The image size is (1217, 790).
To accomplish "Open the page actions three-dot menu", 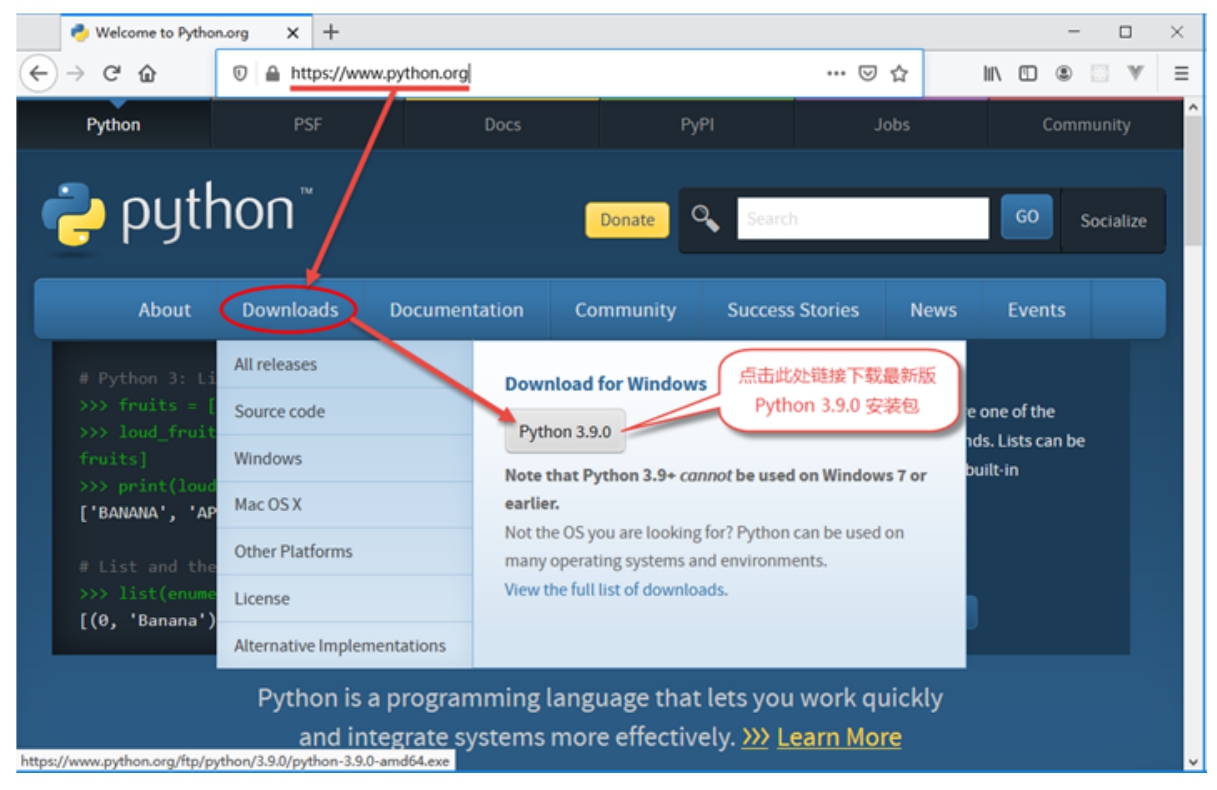I will coord(836,73).
